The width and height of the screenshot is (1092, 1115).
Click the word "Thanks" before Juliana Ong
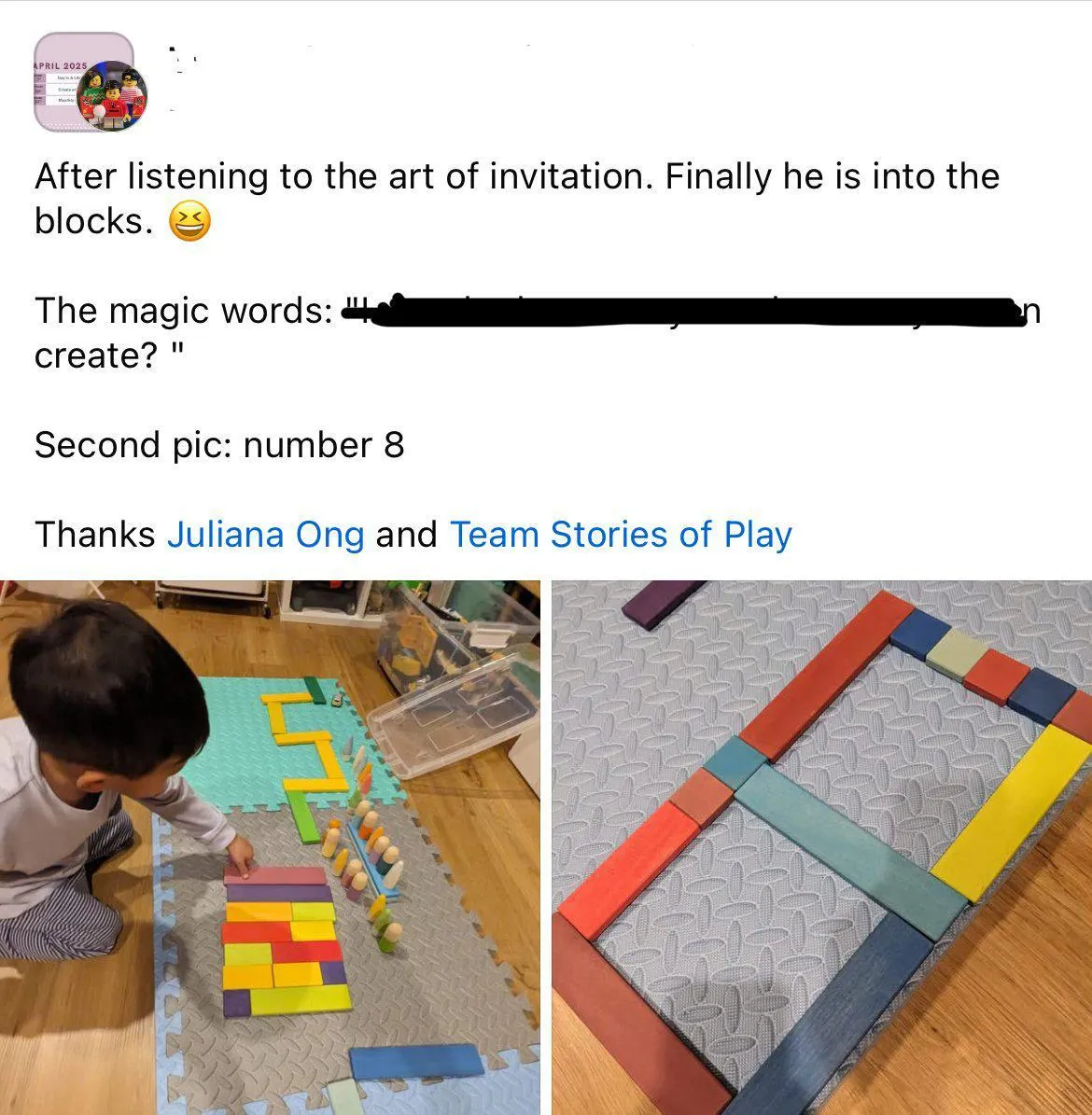94,535
